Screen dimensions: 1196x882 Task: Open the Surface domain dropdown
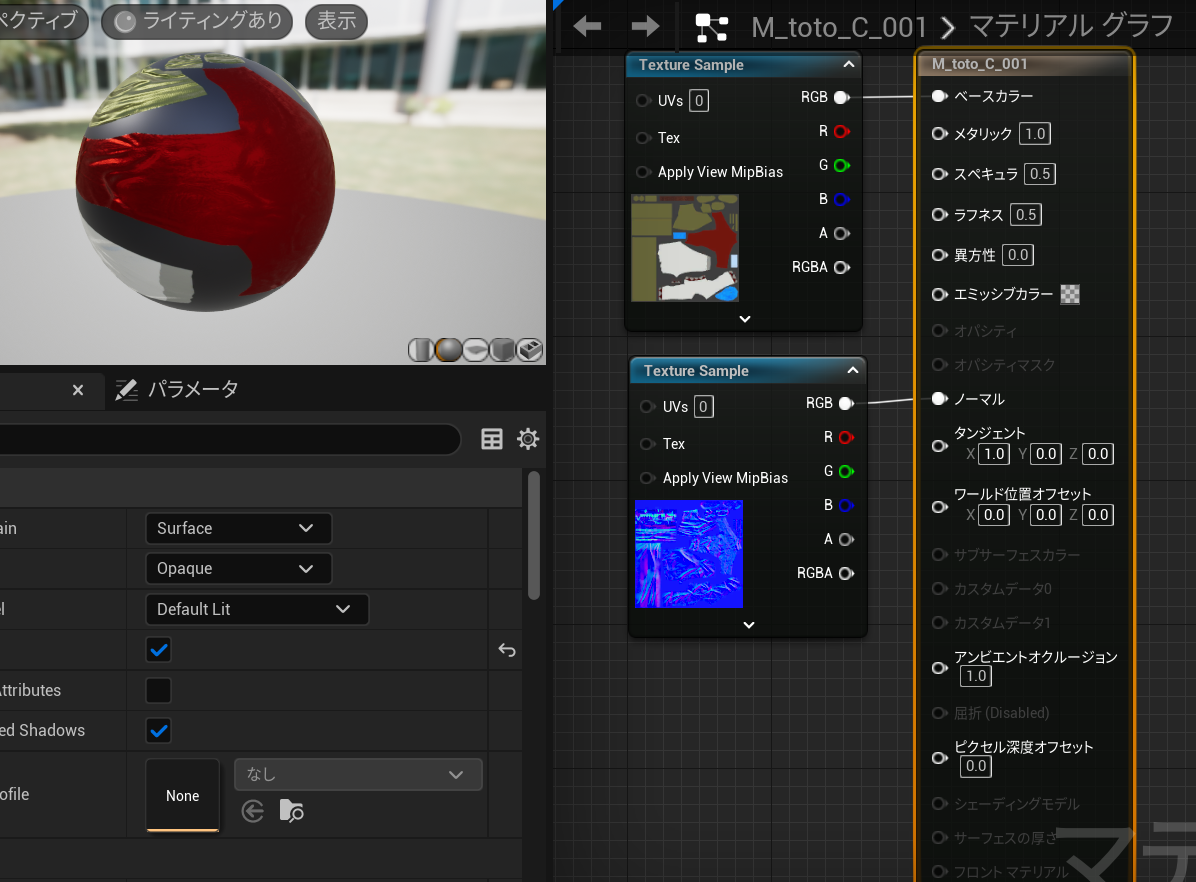pos(238,528)
